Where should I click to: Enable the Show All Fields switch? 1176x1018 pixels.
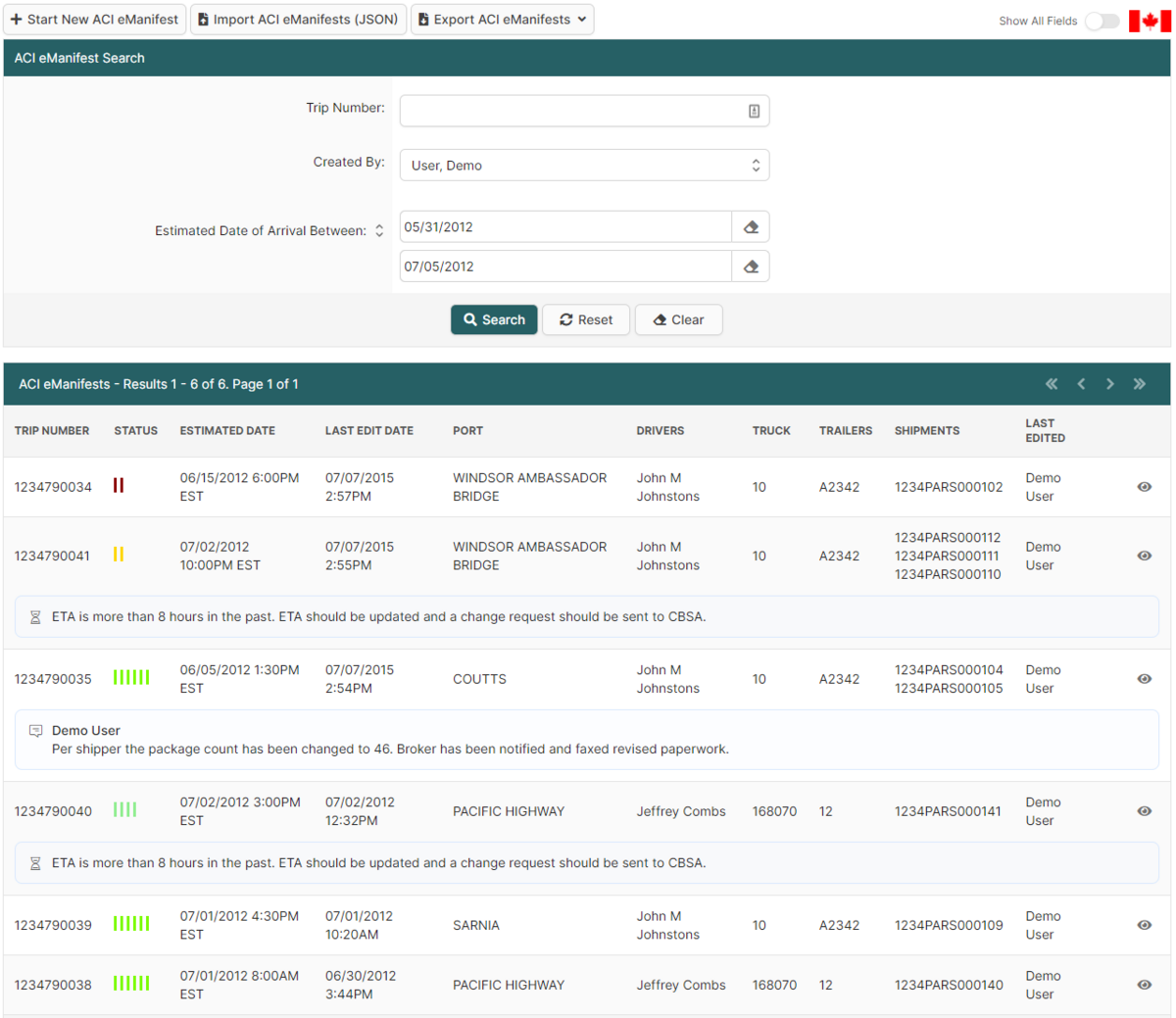pyautogui.click(x=1102, y=20)
